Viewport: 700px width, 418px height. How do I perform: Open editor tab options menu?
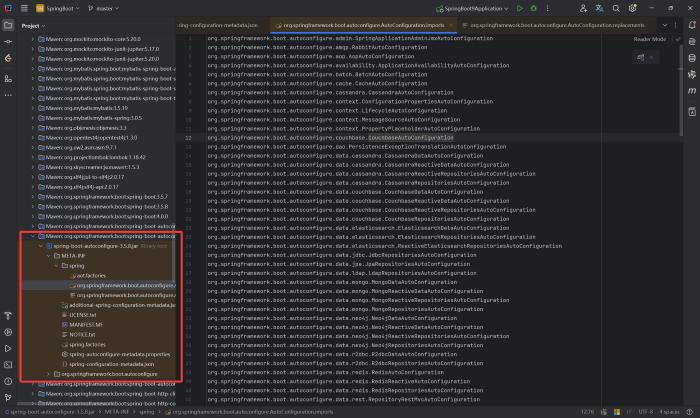[x=675, y=25]
